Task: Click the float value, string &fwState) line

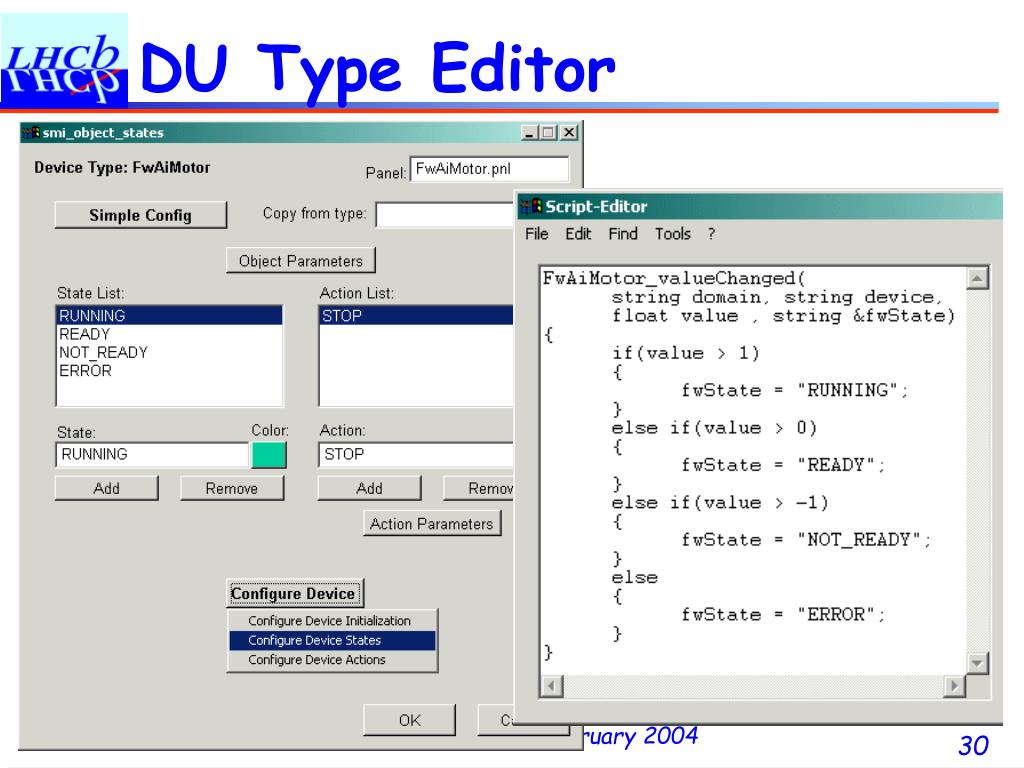Action: tap(784, 316)
